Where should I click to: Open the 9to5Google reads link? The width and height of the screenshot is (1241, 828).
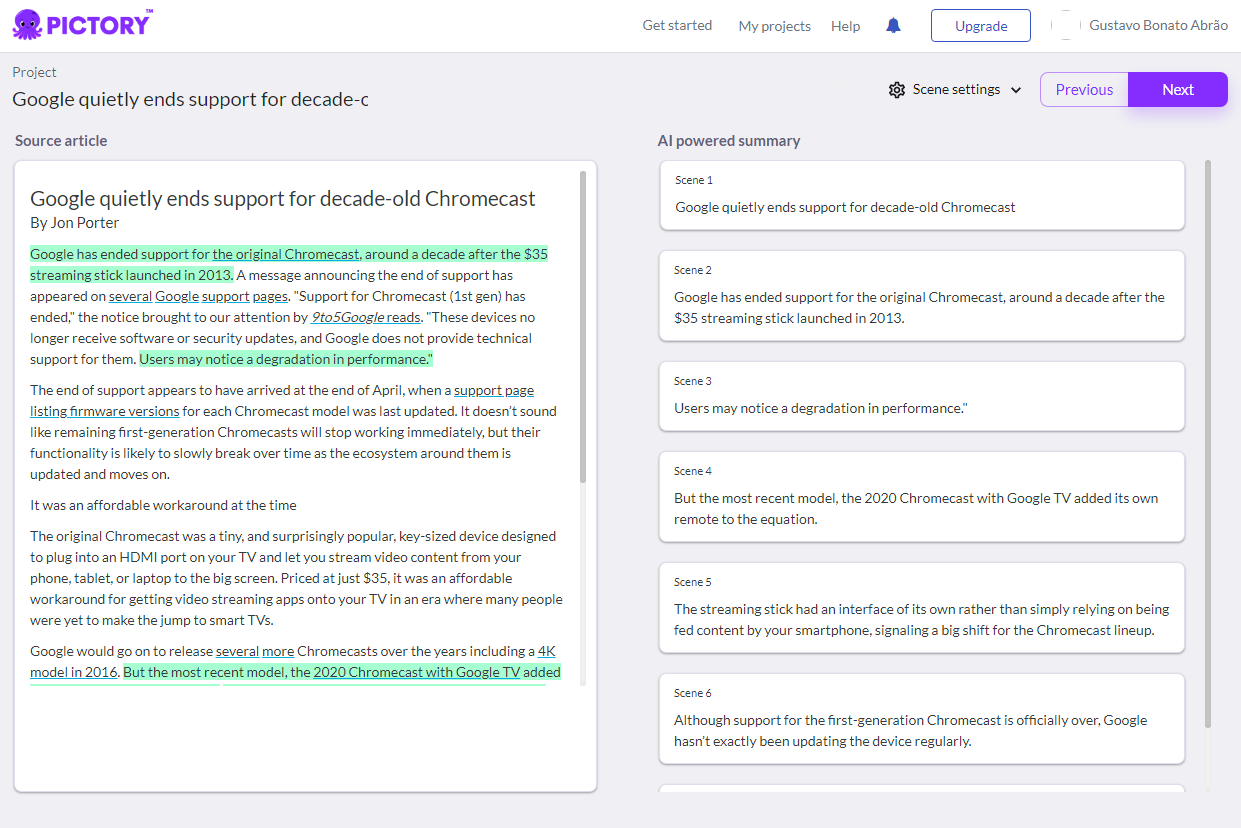[x=365, y=317]
